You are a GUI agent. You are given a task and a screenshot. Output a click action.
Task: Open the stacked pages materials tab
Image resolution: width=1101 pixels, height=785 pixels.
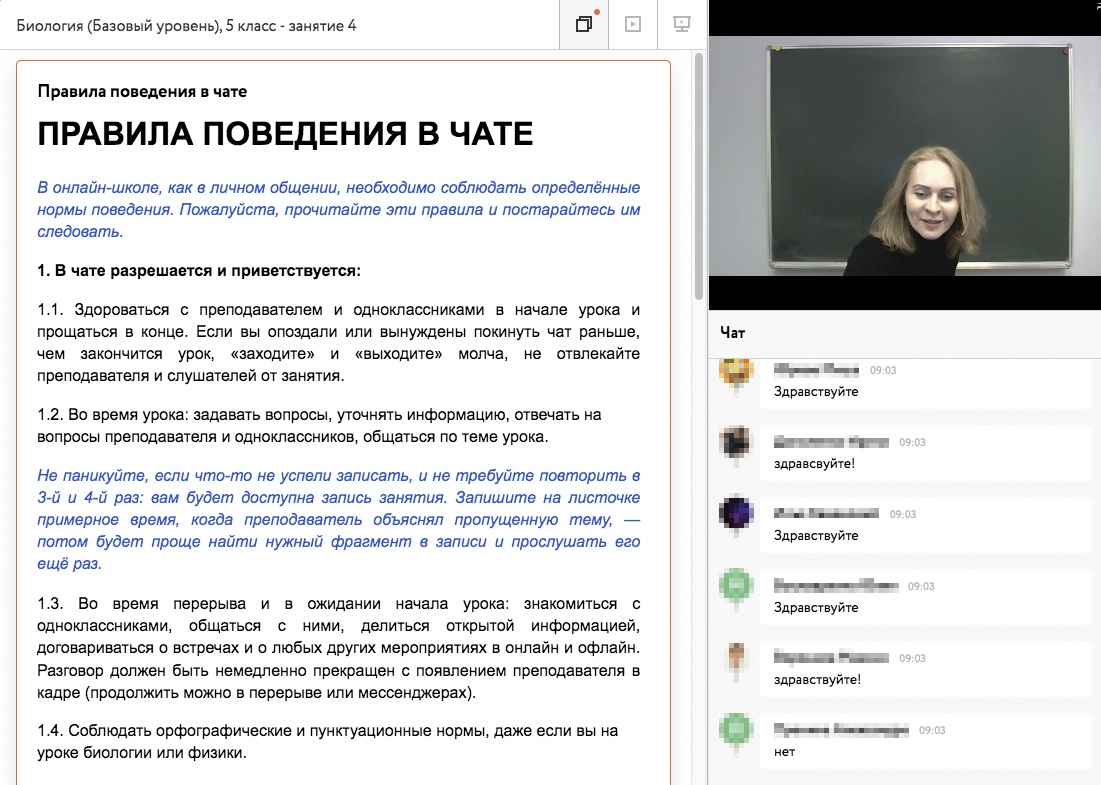pos(584,25)
